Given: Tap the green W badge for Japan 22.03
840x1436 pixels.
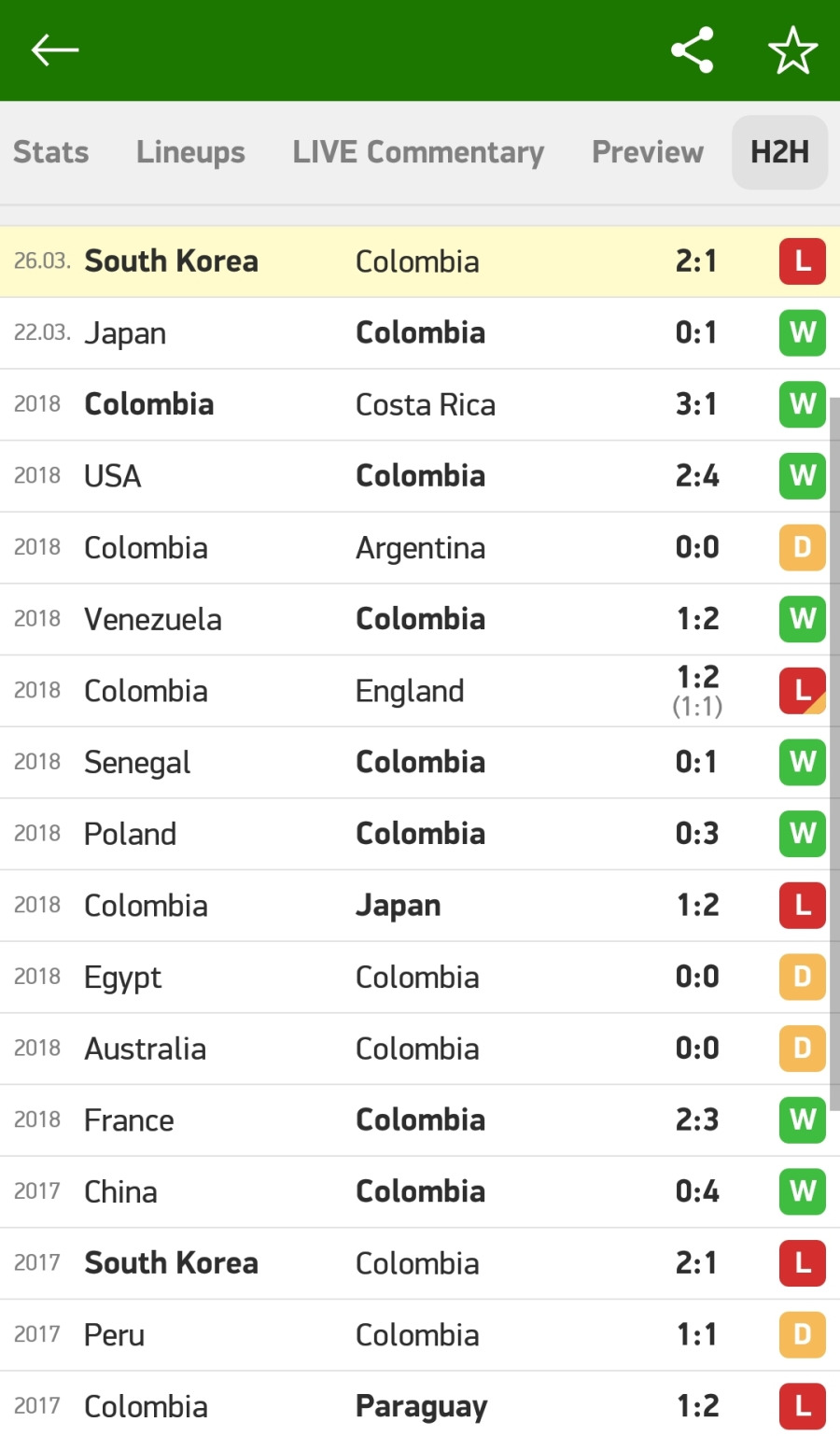Looking at the screenshot, I should pyautogui.click(x=803, y=332).
